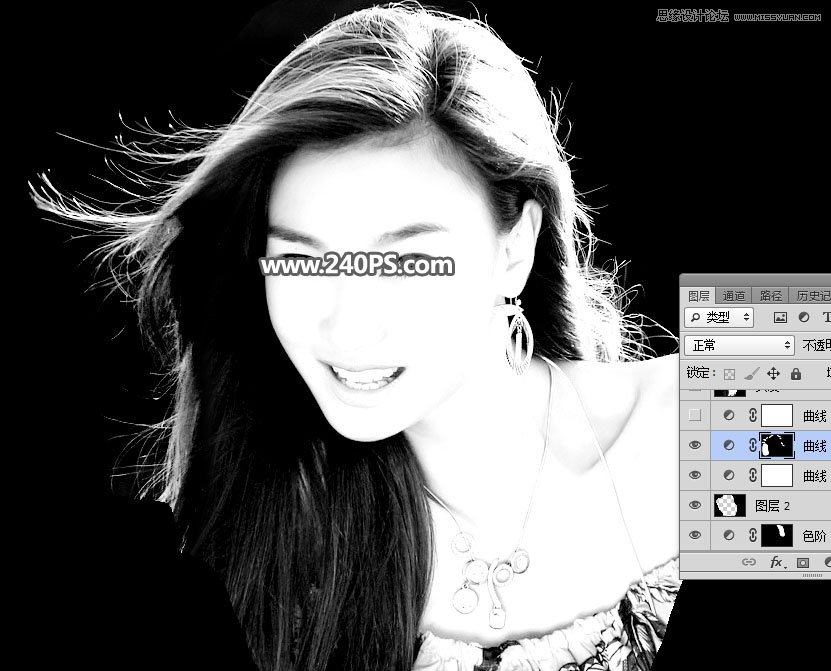Screen dimensions: 831x671
Task: Hide the selected 曲线 layer
Action: pos(695,446)
